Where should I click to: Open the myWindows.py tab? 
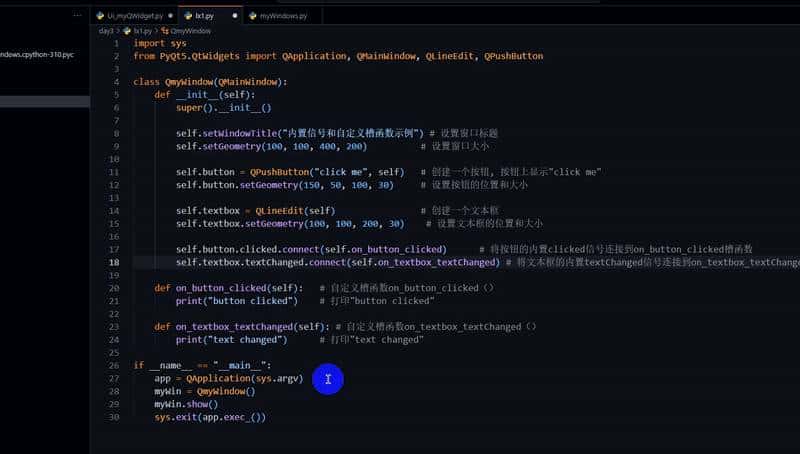283,16
